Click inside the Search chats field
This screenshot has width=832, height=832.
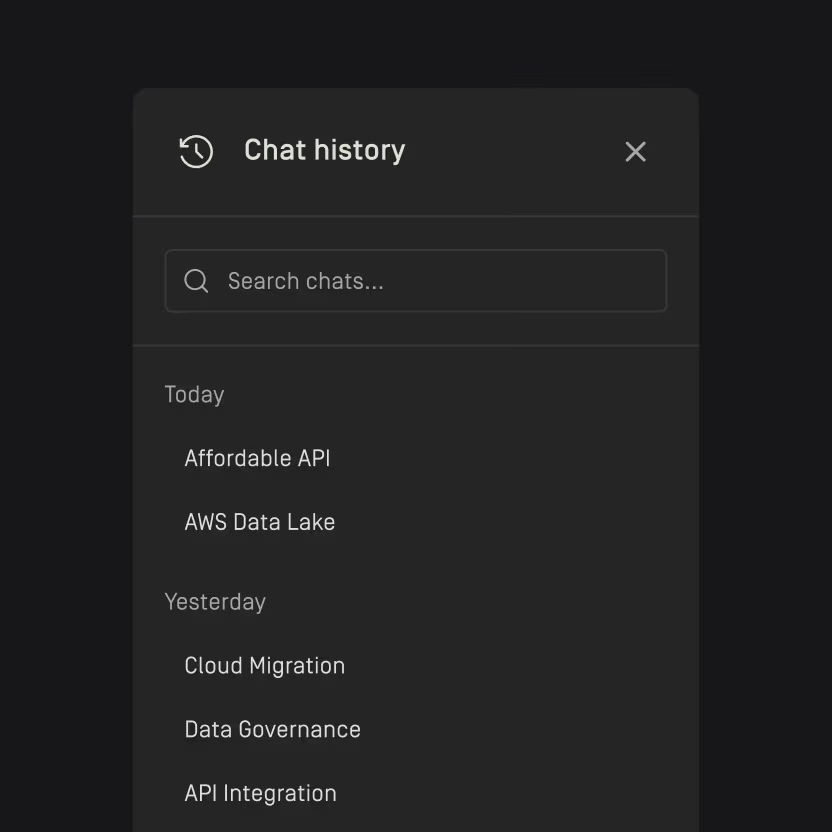tap(416, 281)
